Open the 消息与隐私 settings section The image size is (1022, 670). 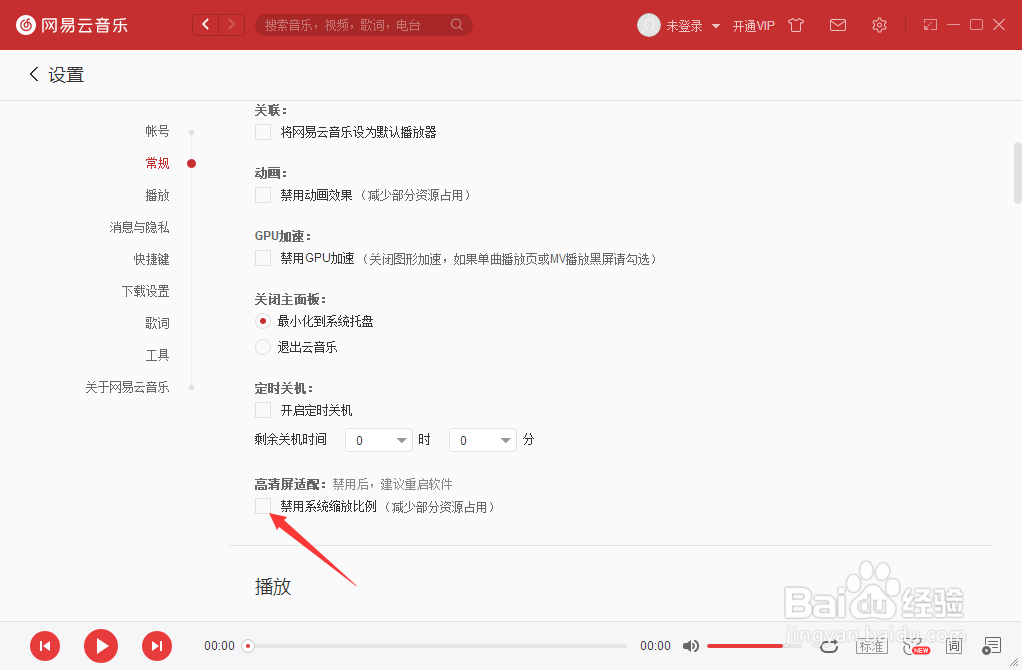[x=140, y=227]
